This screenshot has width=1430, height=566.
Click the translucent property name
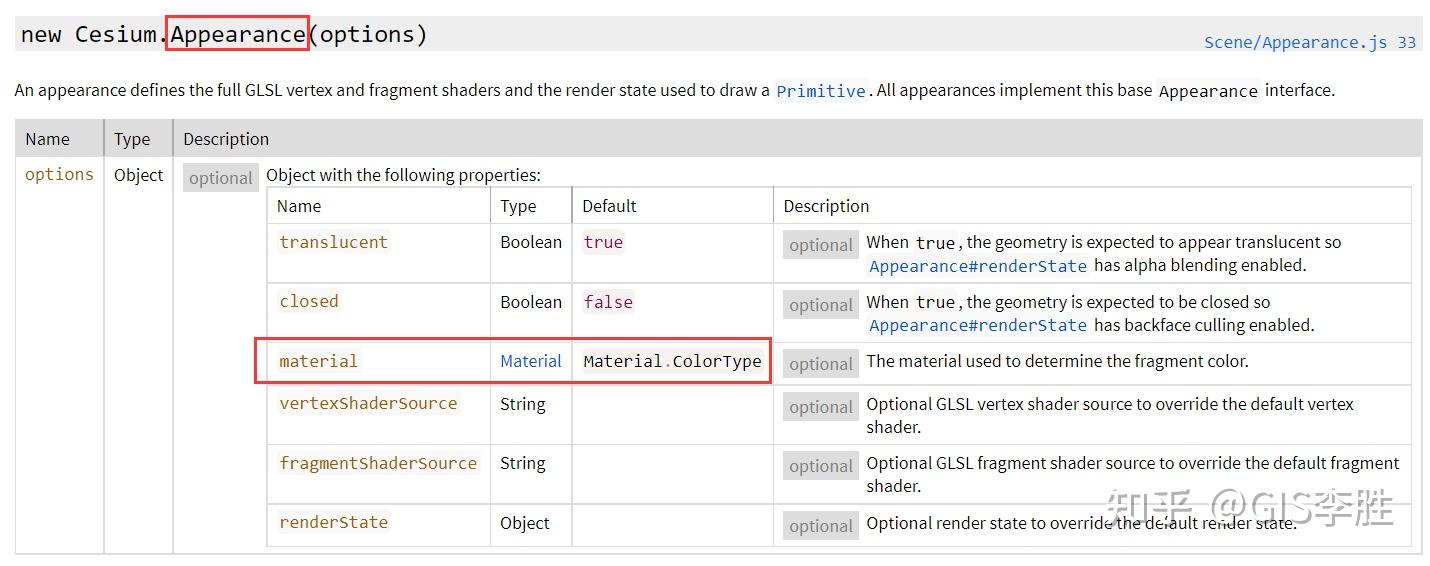click(333, 242)
